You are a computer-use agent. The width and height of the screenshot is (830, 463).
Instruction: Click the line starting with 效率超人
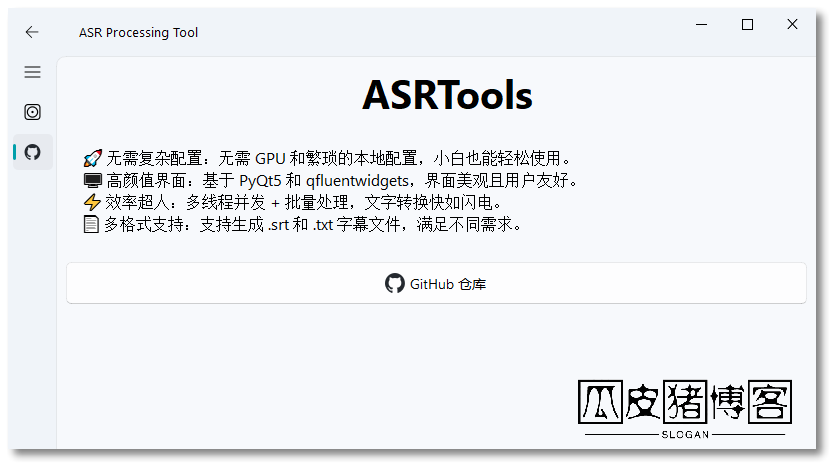coord(293,202)
